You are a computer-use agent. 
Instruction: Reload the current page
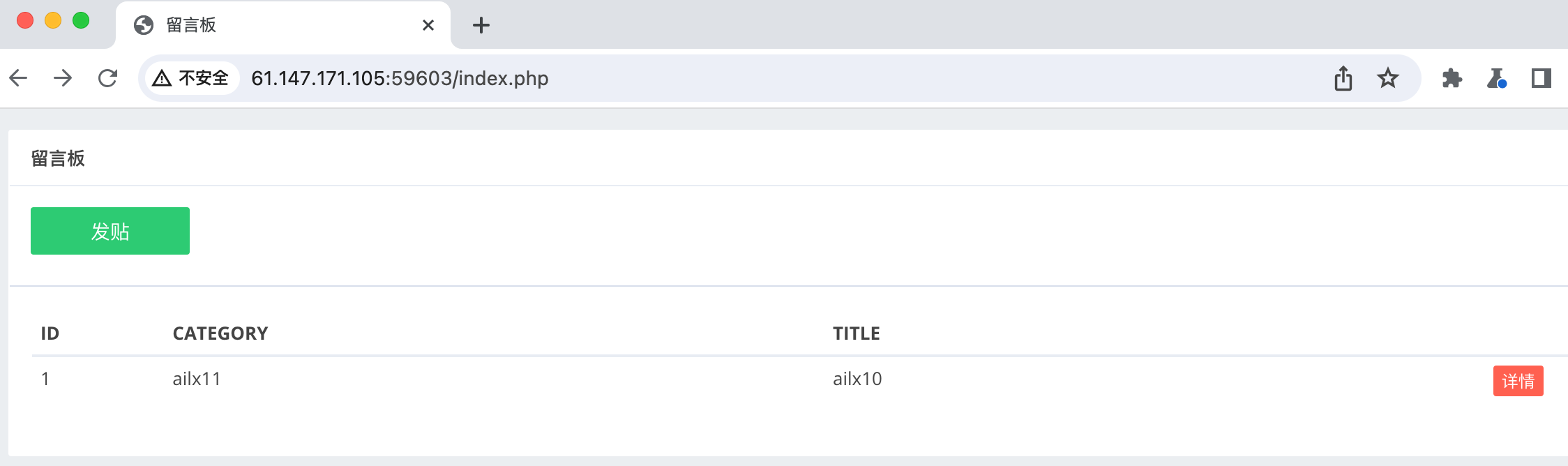pyautogui.click(x=107, y=78)
